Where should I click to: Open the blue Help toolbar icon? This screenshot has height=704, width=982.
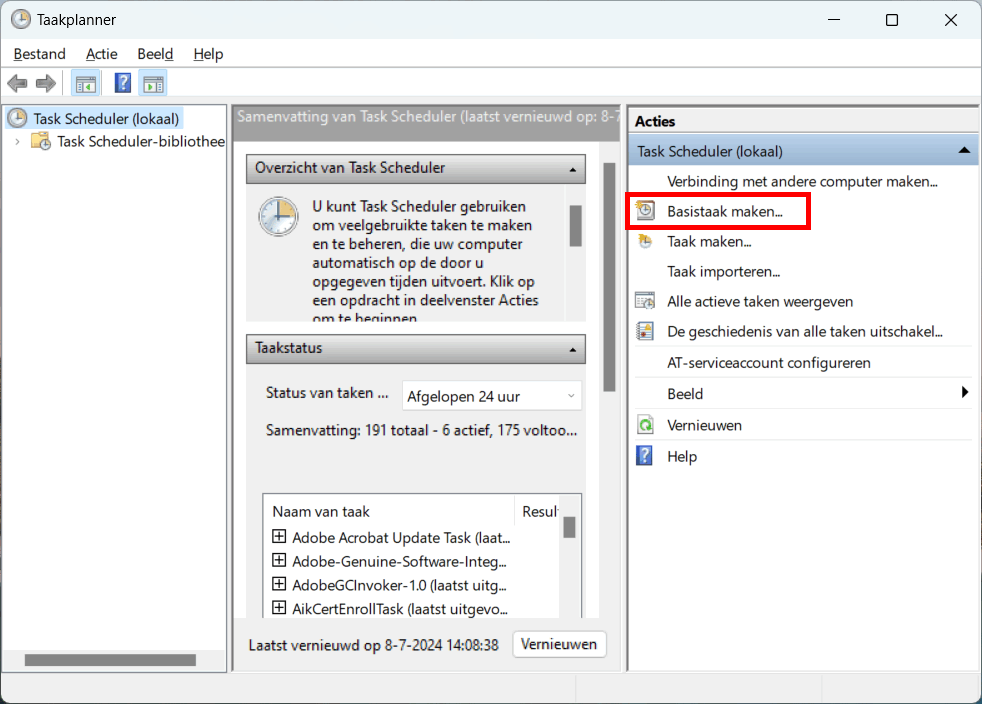tap(123, 83)
